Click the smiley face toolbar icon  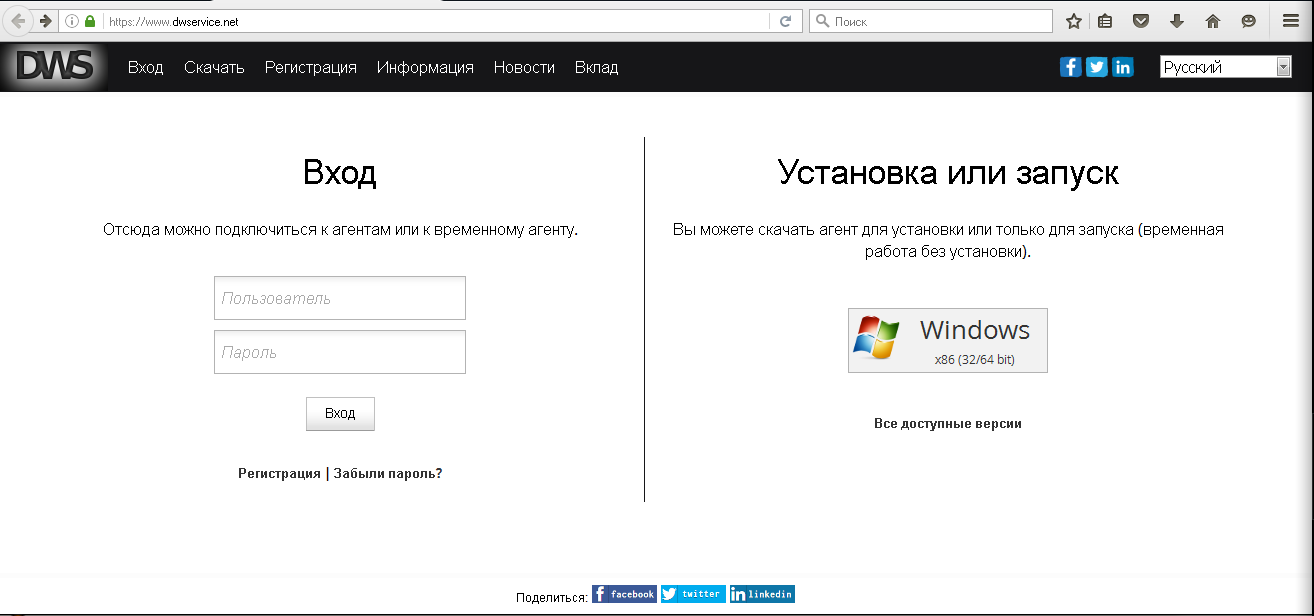pyautogui.click(x=1248, y=21)
